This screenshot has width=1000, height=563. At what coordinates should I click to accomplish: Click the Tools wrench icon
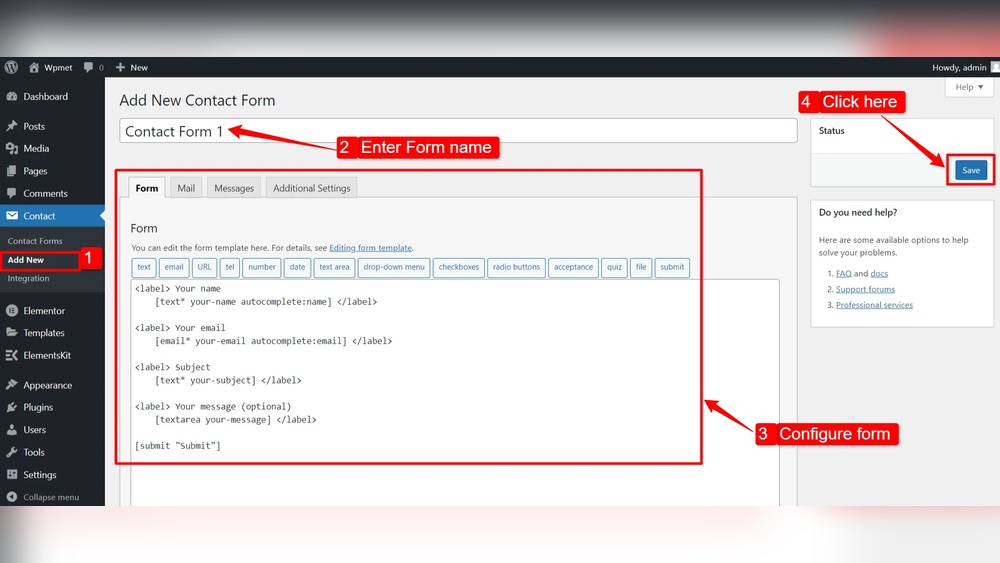tap(11, 452)
